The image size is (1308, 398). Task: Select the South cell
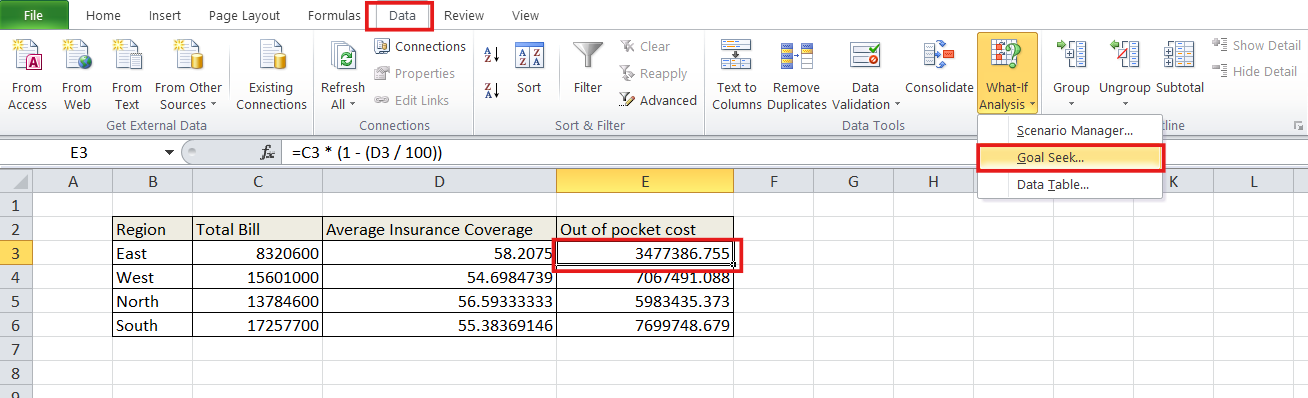(x=153, y=325)
